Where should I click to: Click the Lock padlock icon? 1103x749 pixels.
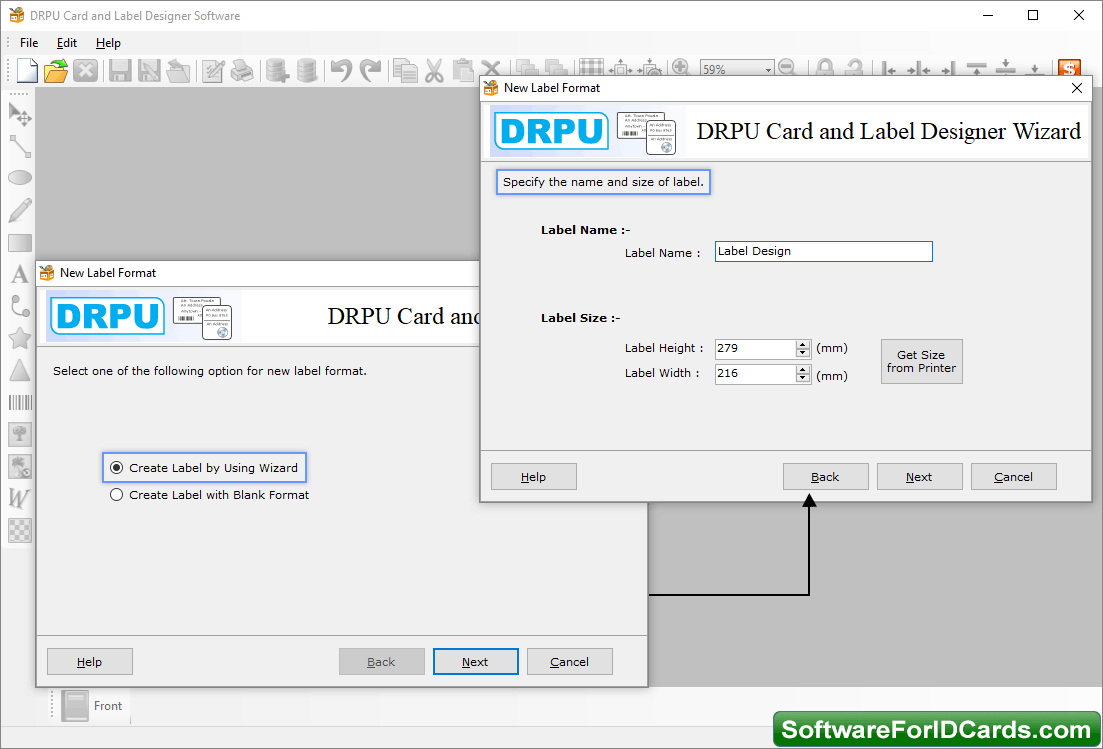[x=825, y=68]
